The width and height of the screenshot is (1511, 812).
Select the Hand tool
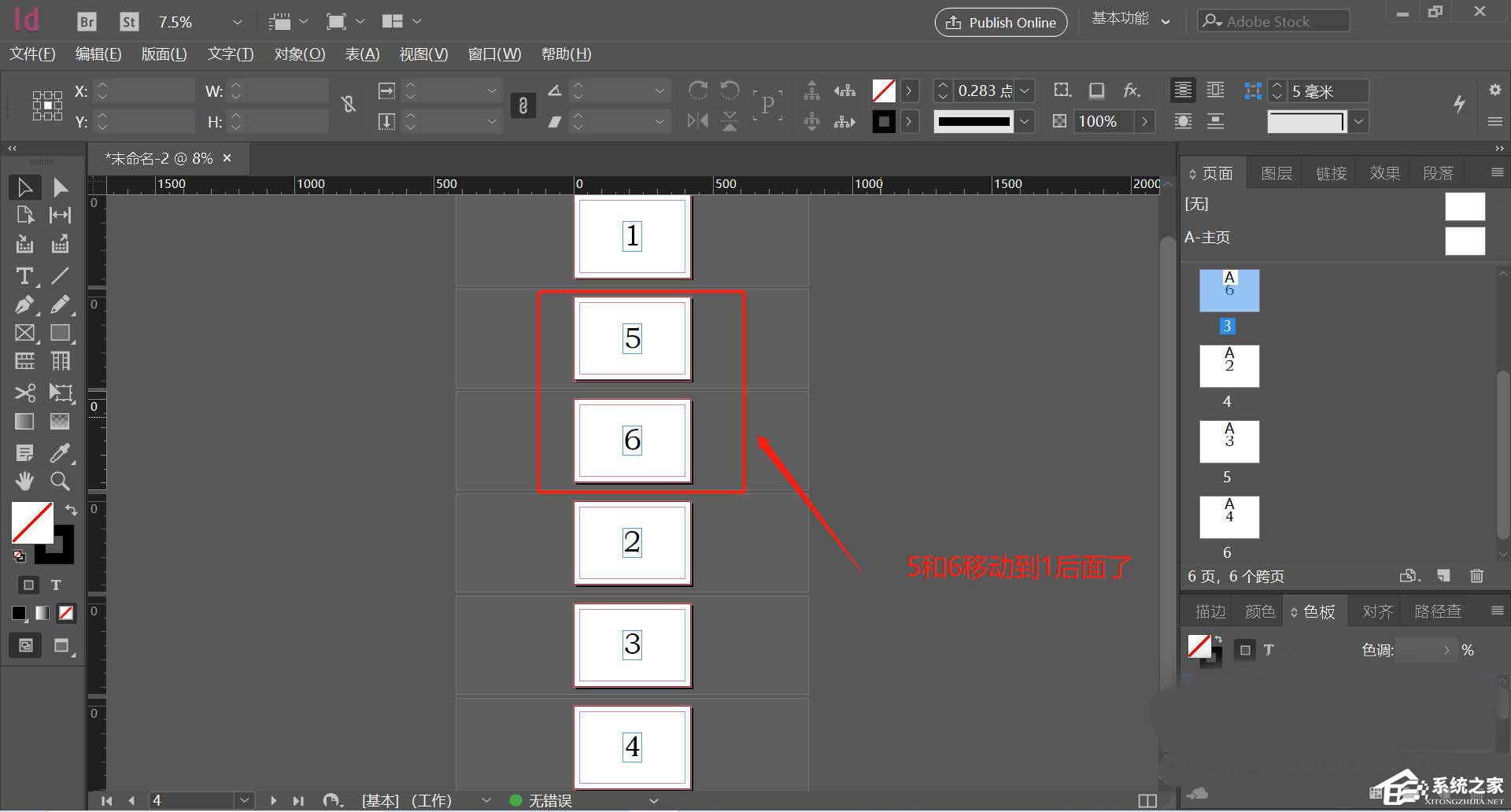[24, 480]
